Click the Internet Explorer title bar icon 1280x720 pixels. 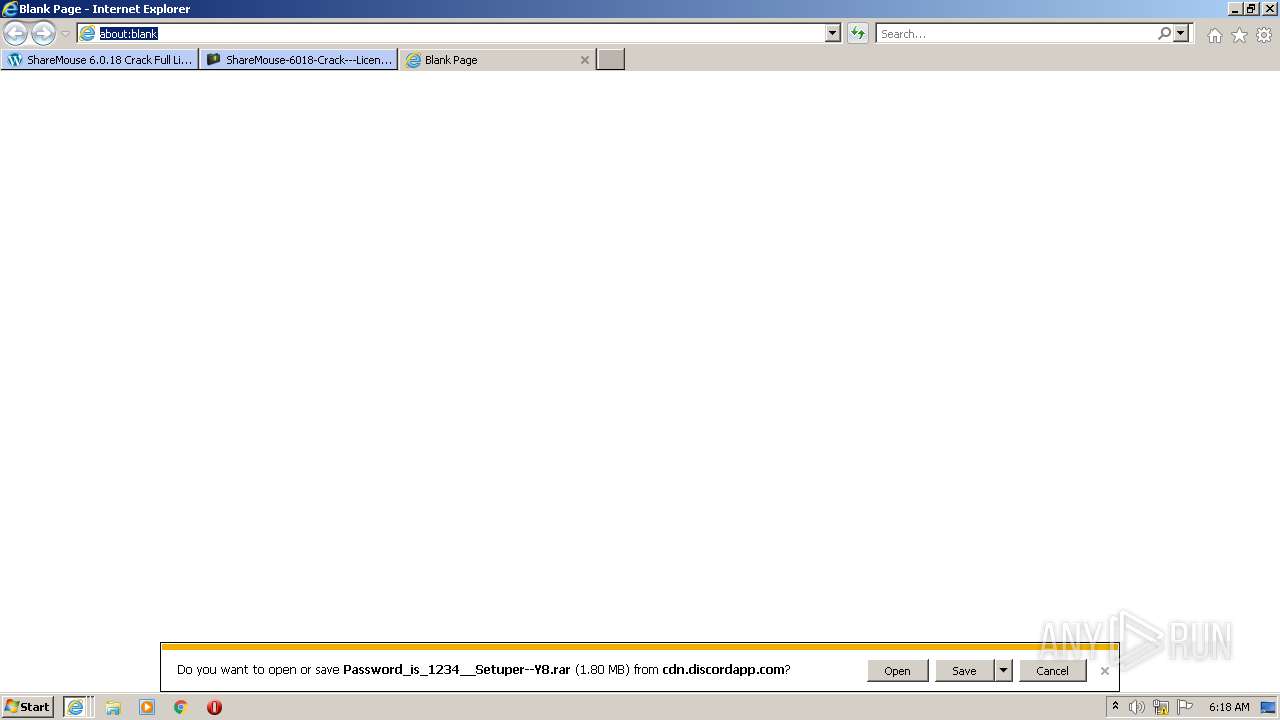(9, 9)
